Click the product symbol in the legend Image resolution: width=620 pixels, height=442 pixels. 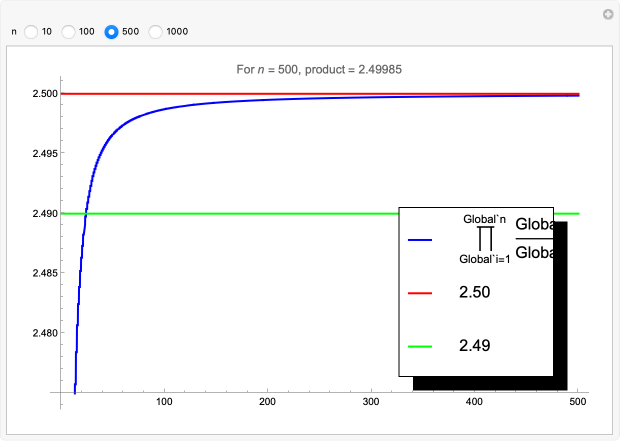pos(485,239)
